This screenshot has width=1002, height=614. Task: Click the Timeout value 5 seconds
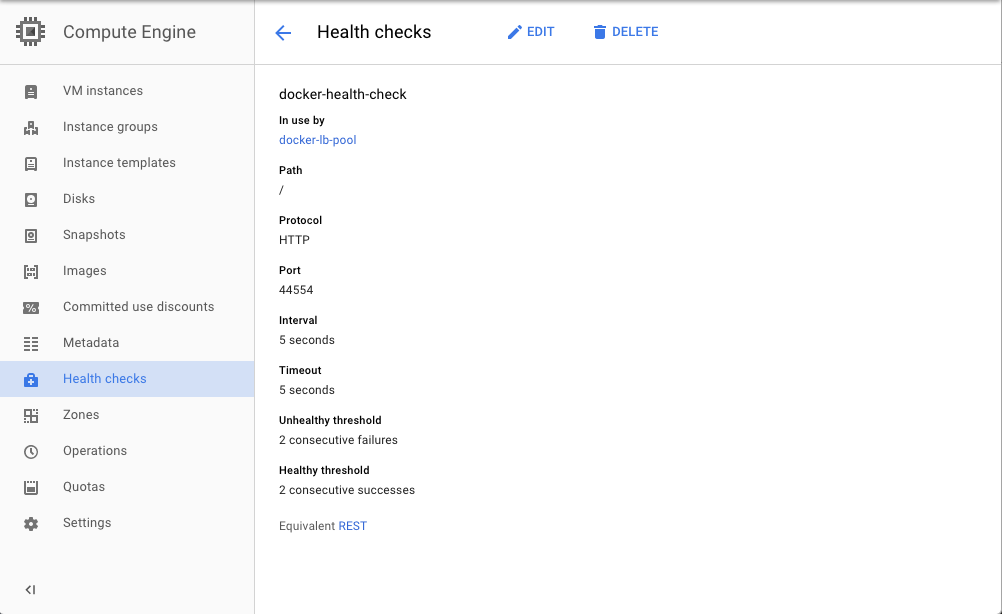[x=307, y=390]
